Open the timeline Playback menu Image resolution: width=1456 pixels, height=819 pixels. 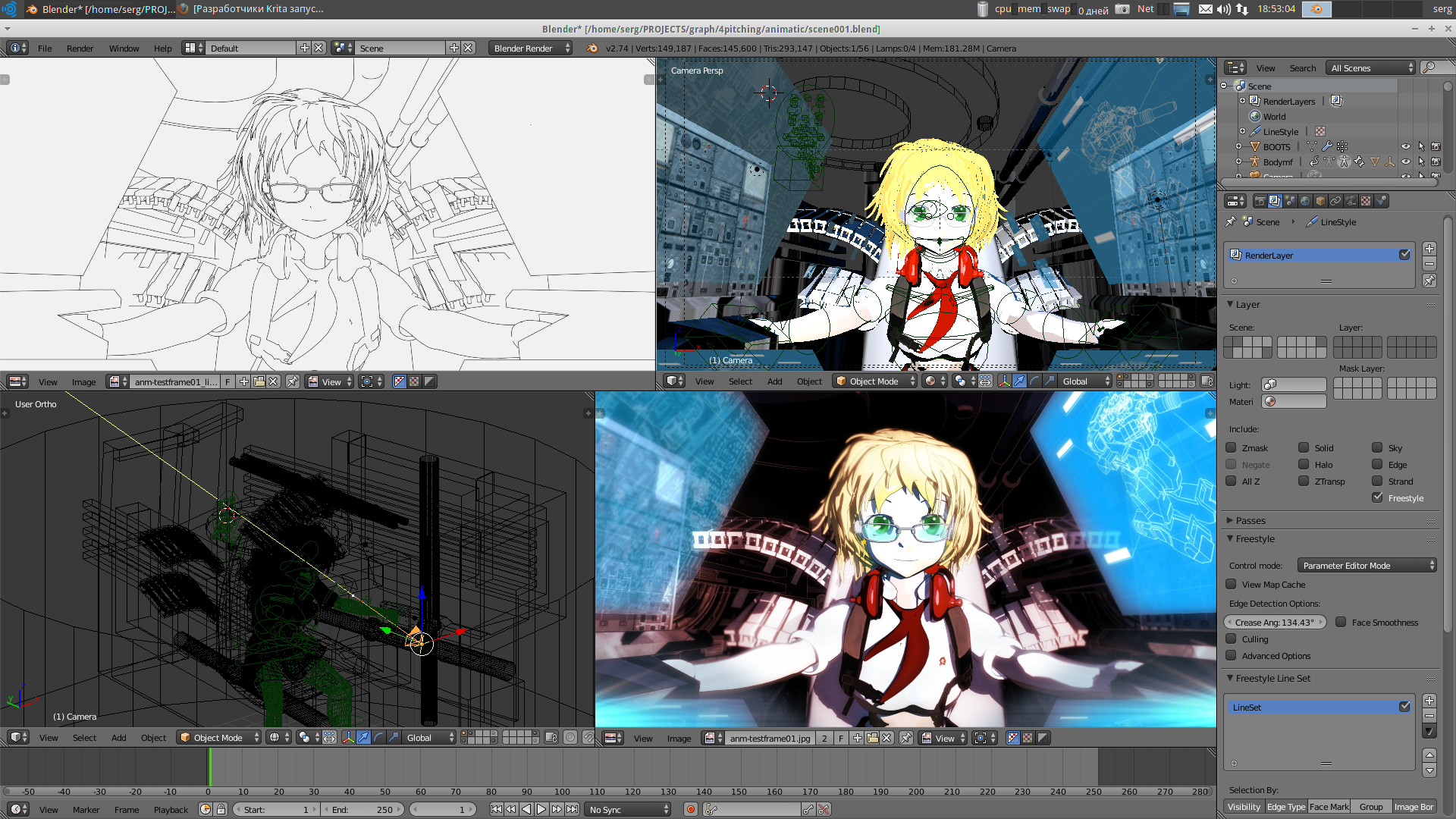(x=171, y=809)
